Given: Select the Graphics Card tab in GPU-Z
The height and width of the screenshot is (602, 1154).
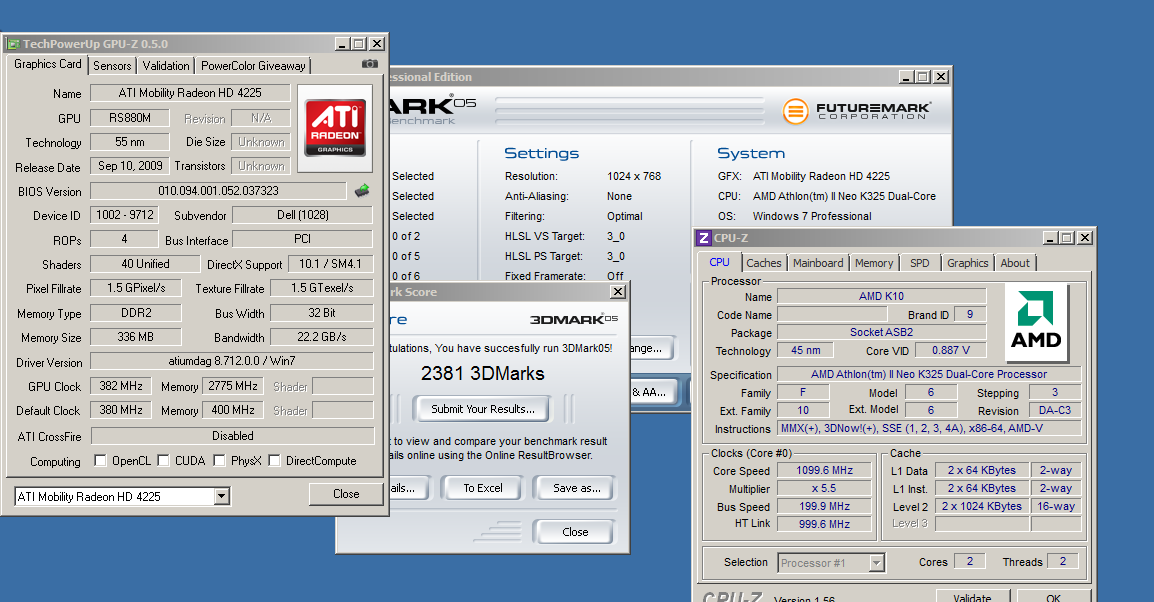Looking at the screenshot, I should coord(48,64).
